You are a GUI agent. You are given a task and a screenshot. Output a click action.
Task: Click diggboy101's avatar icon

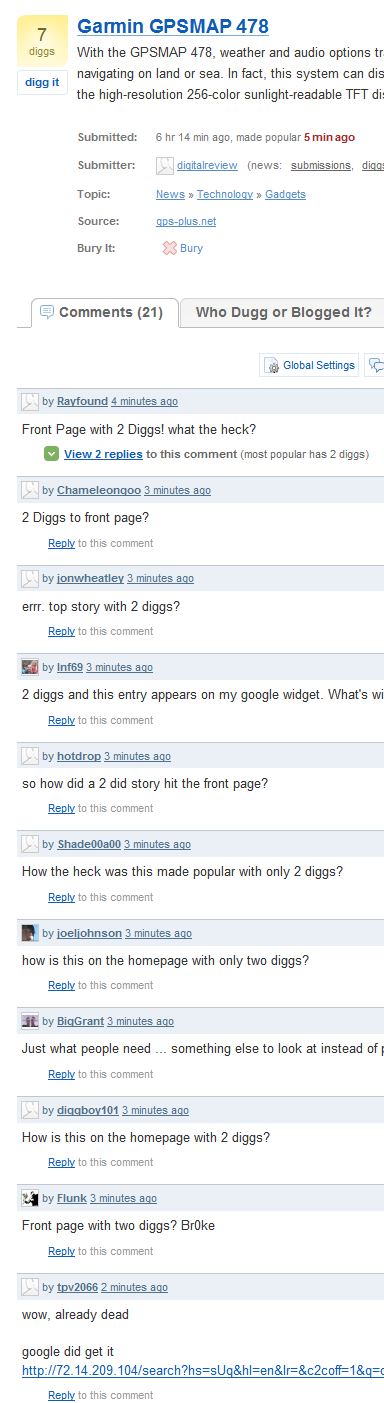click(x=30, y=1109)
